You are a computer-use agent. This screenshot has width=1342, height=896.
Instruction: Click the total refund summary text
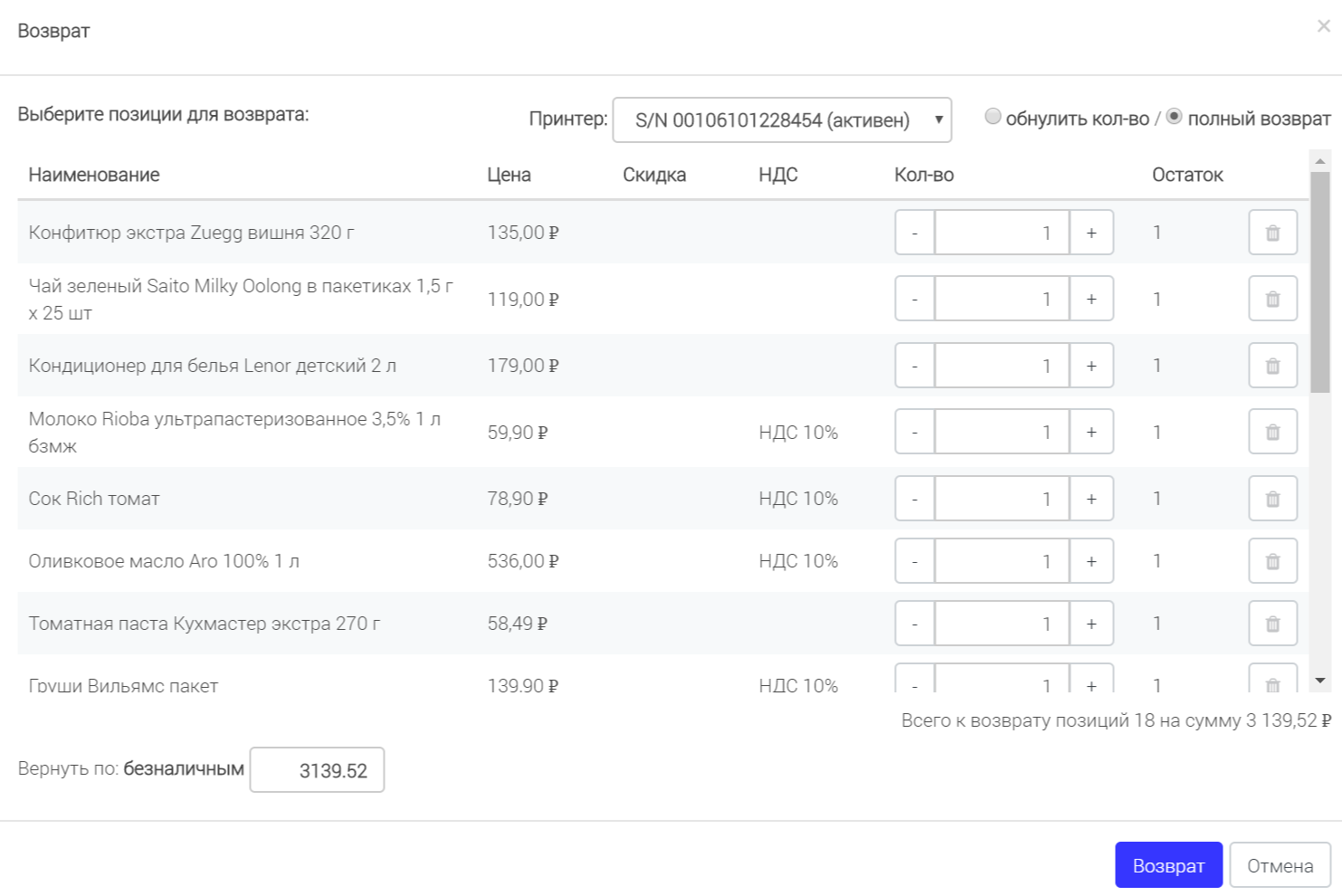1116,720
